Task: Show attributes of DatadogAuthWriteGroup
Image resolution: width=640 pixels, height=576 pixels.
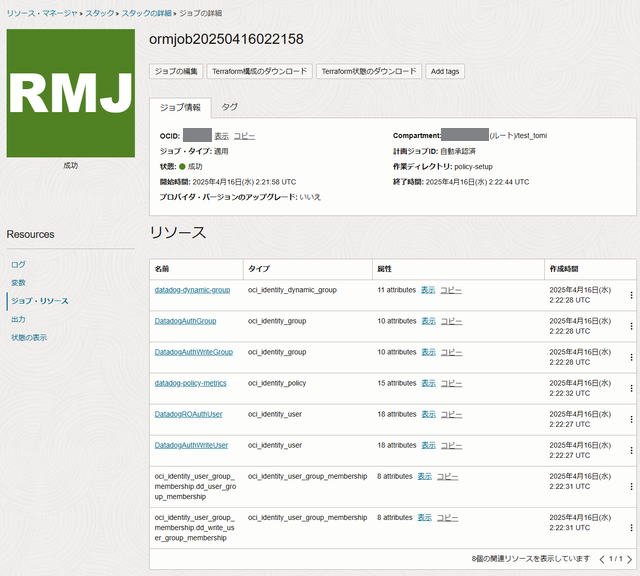Action: tap(429, 352)
